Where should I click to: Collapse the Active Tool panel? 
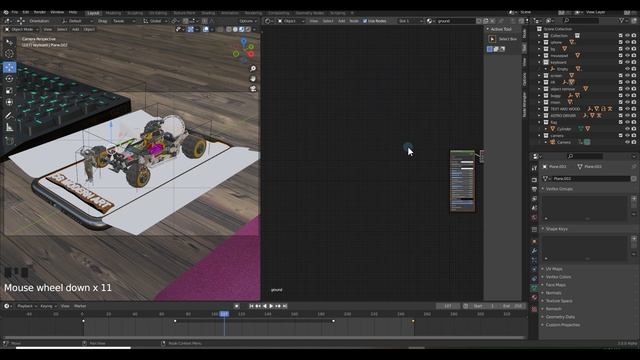[487, 29]
